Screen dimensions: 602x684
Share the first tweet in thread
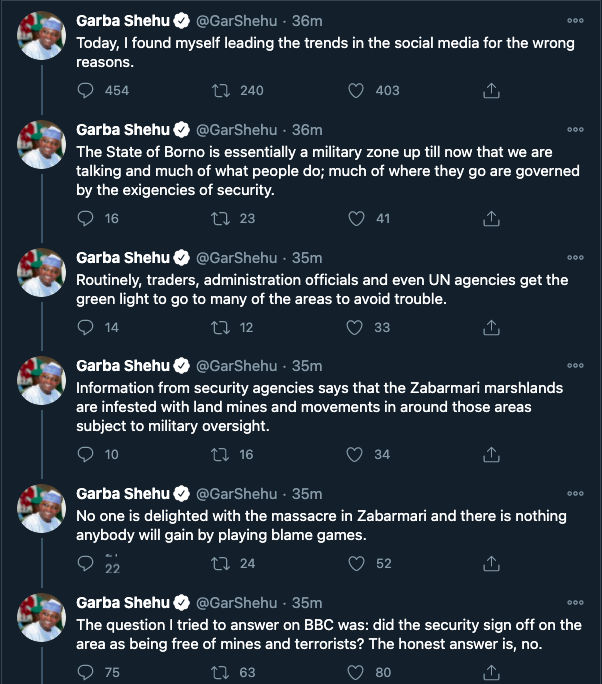coord(491,90)
